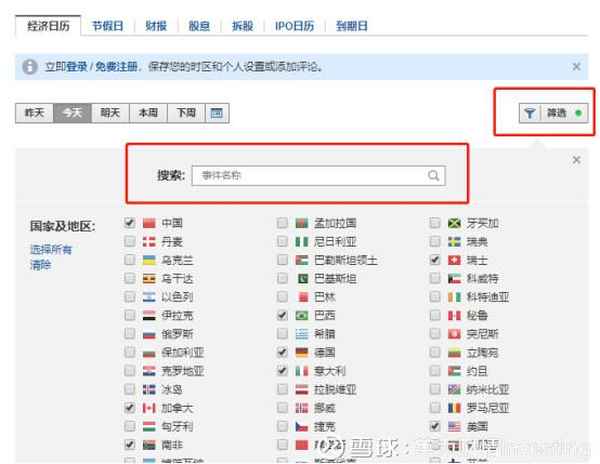The width and height of the screenshot is (600, 464).
Task: Click 选择所有 link
Action: coord(51,249)
